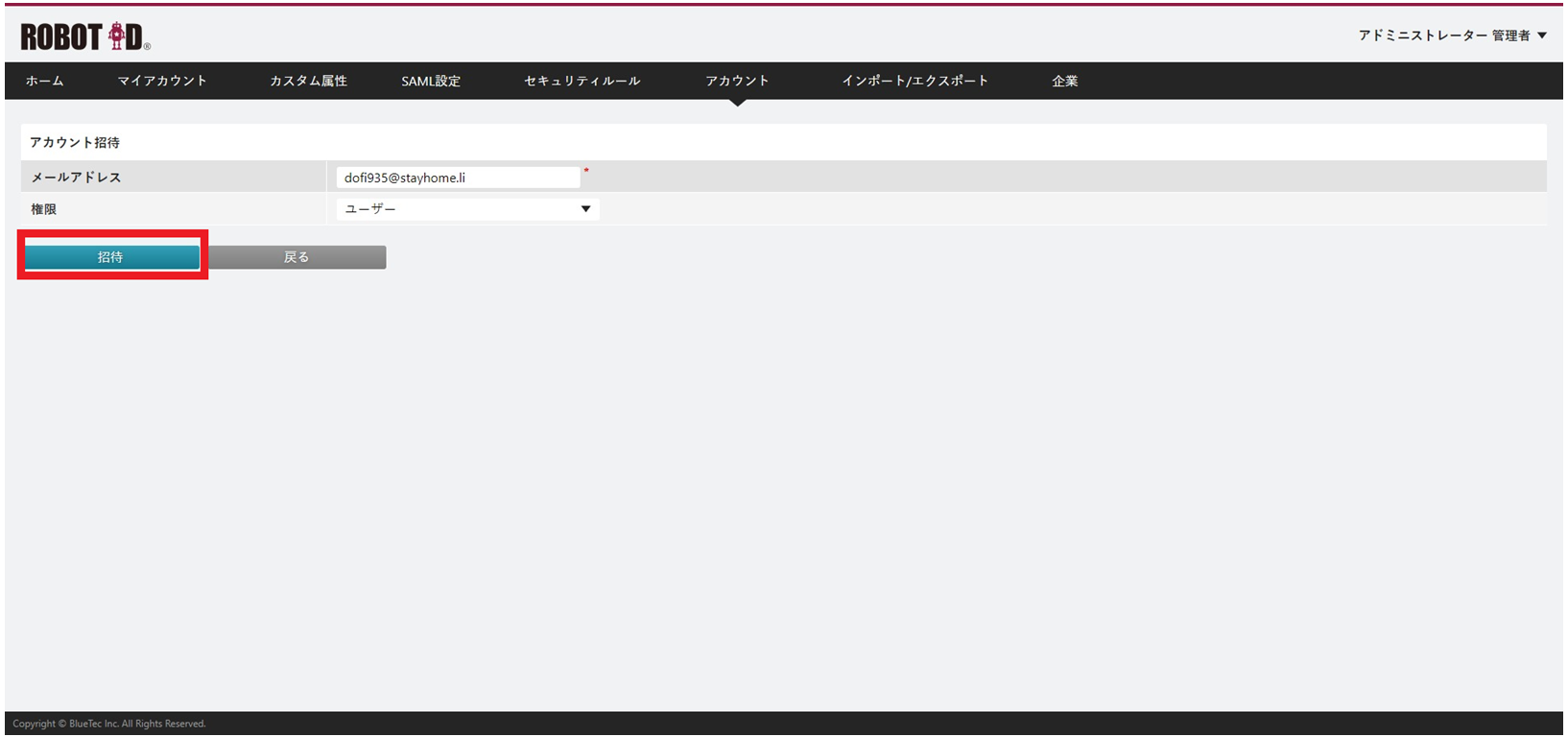Go to the ホーム menu

click(44, 81)
